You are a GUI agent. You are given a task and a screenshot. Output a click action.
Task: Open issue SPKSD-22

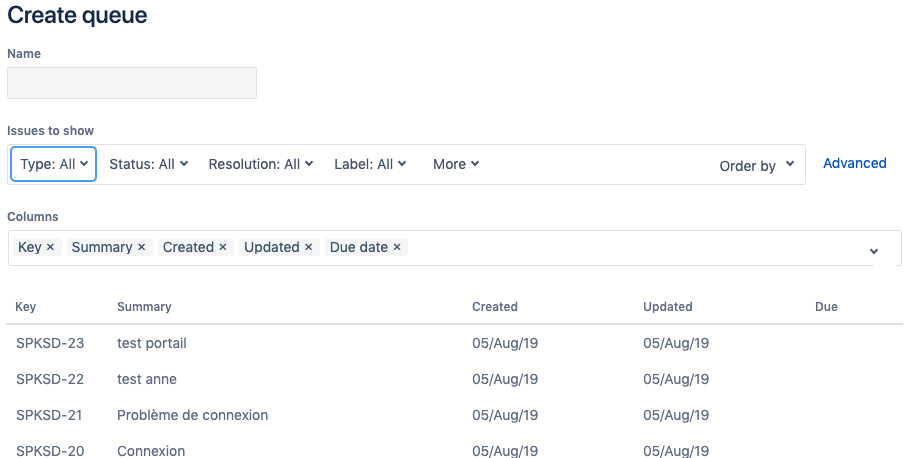pyautogui.click(x=50, y=379)
